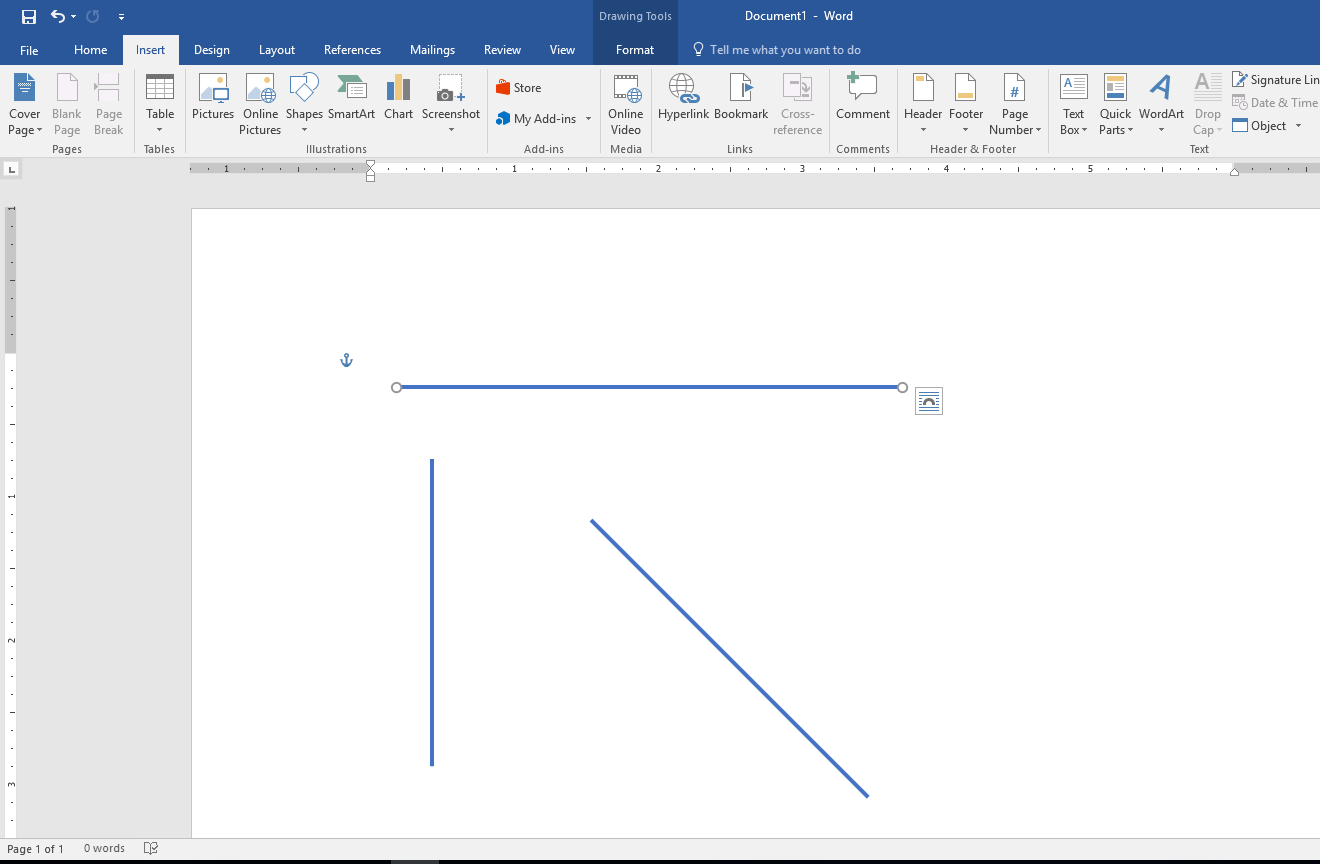The image size is (1320, 864).
Task: Select the Mailings tab
Action: coord(432,50)
